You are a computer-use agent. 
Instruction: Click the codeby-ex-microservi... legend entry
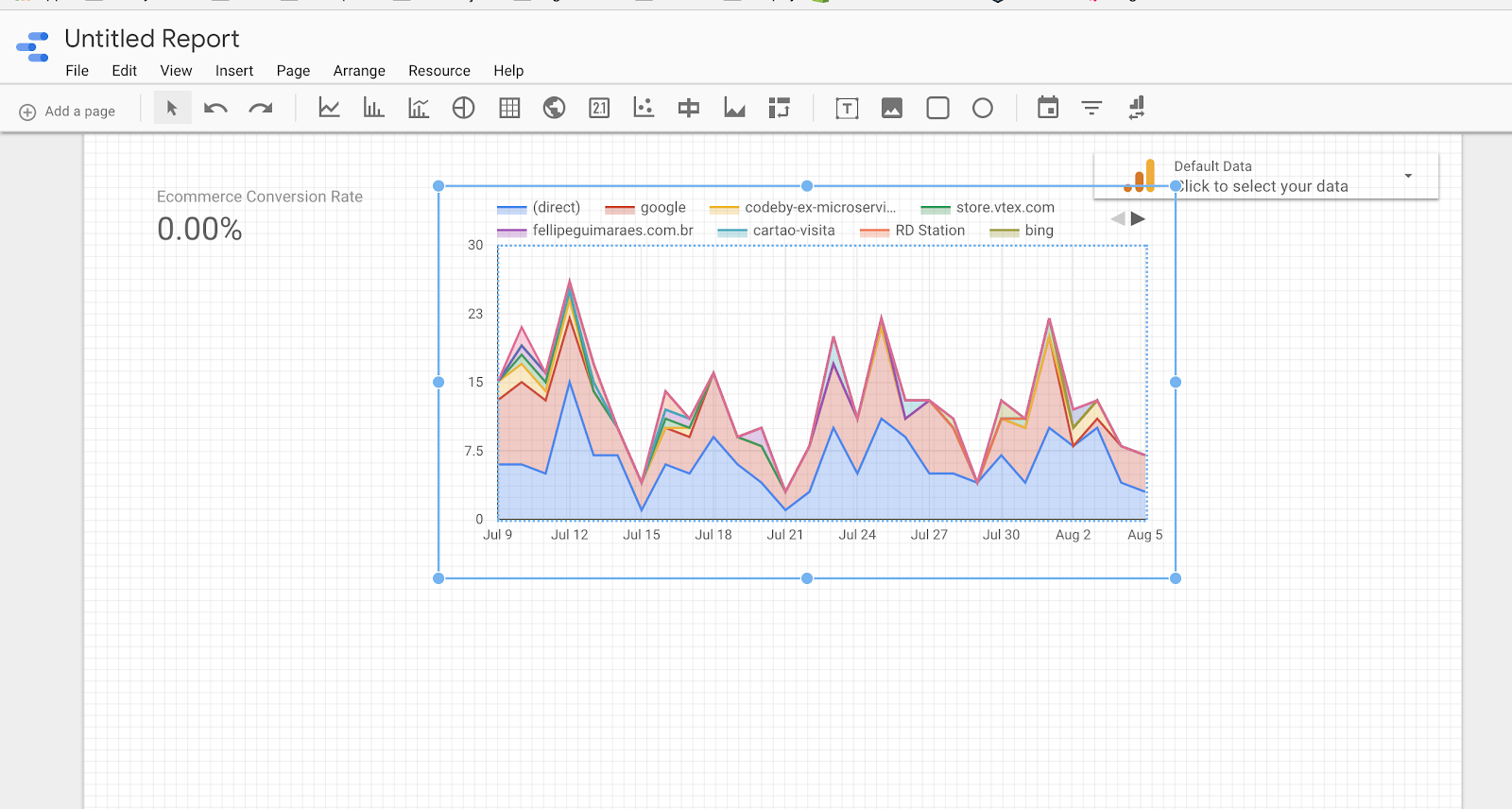tap(802, 207)
